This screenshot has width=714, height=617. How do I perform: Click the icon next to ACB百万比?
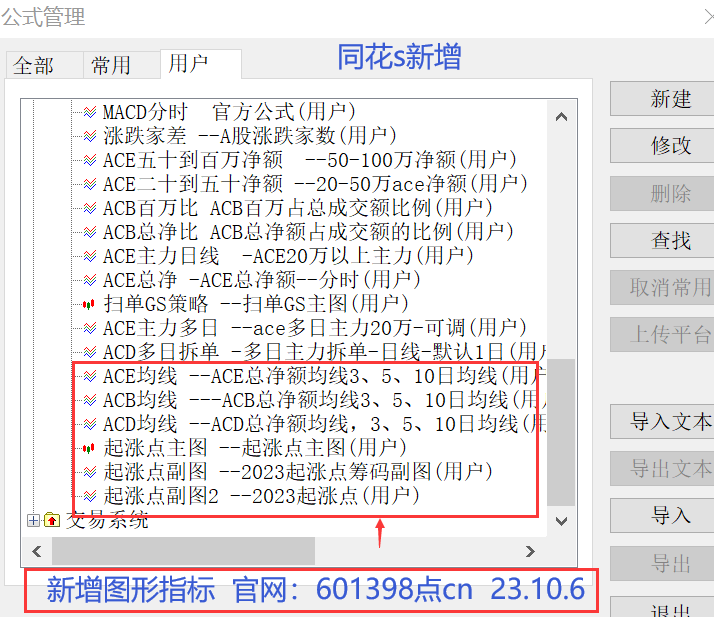(90, 208)
